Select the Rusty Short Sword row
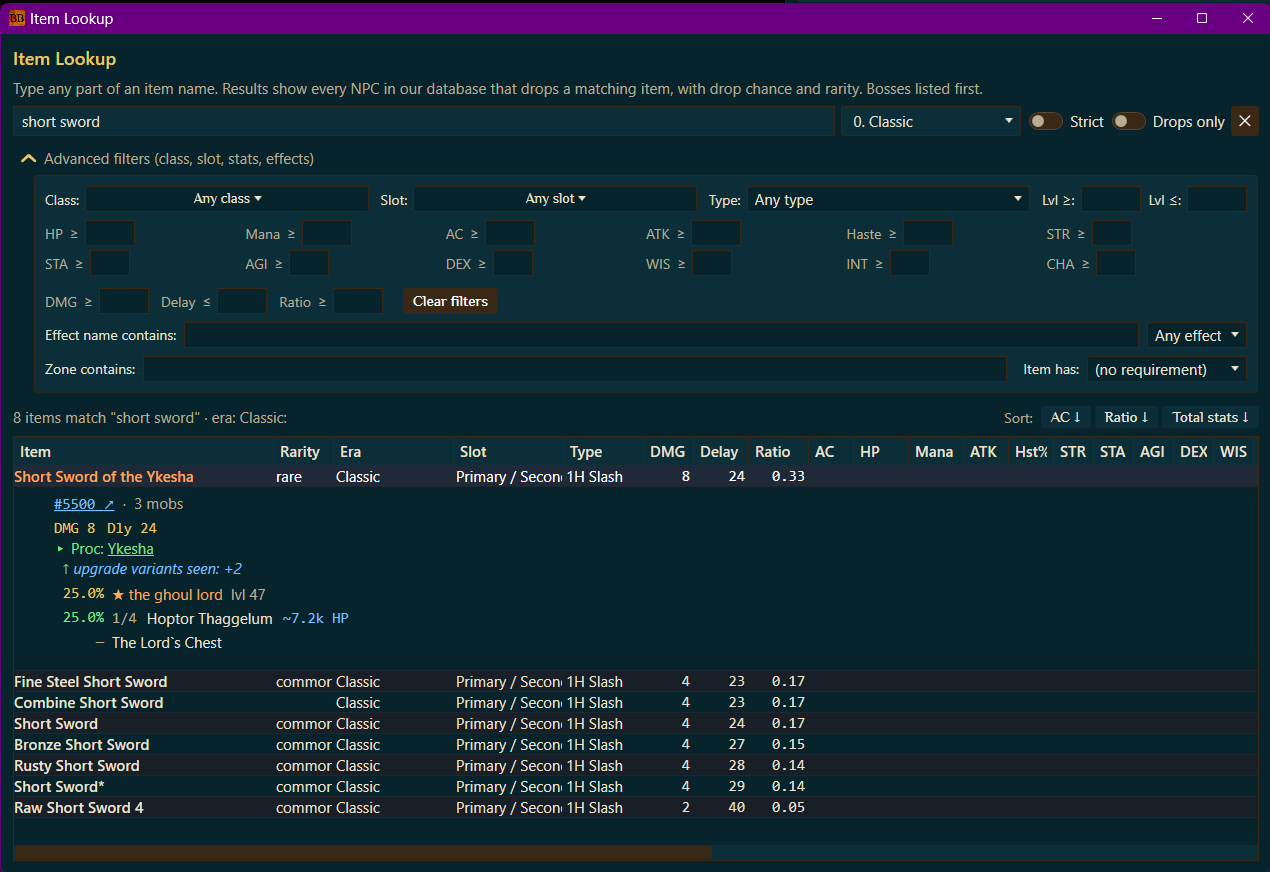The image size is (1270, 872). 636,766
